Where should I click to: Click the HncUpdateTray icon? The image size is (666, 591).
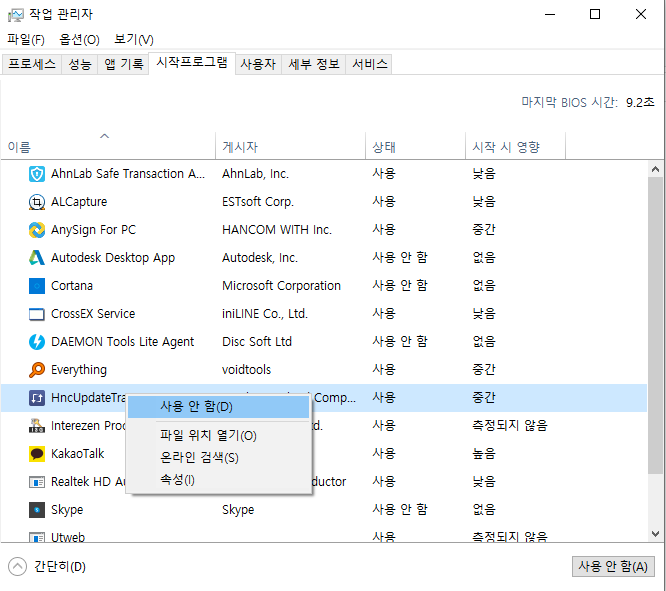point(37,398)
